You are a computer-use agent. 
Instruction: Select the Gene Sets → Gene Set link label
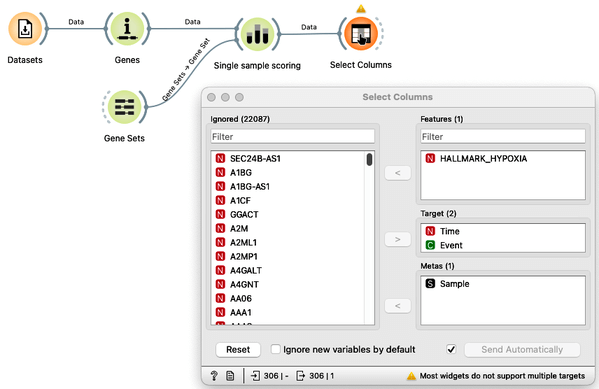(x=186, y=70)
